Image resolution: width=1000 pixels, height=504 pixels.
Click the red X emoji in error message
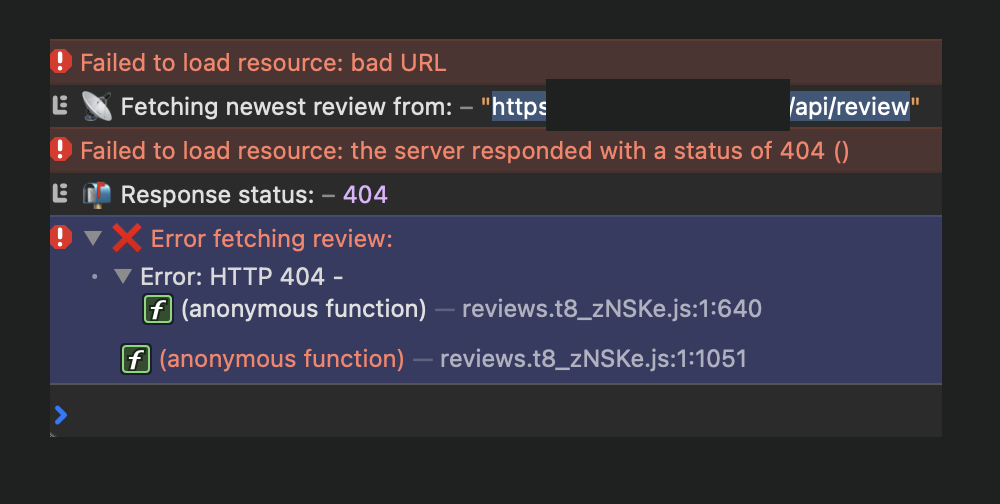127,239
